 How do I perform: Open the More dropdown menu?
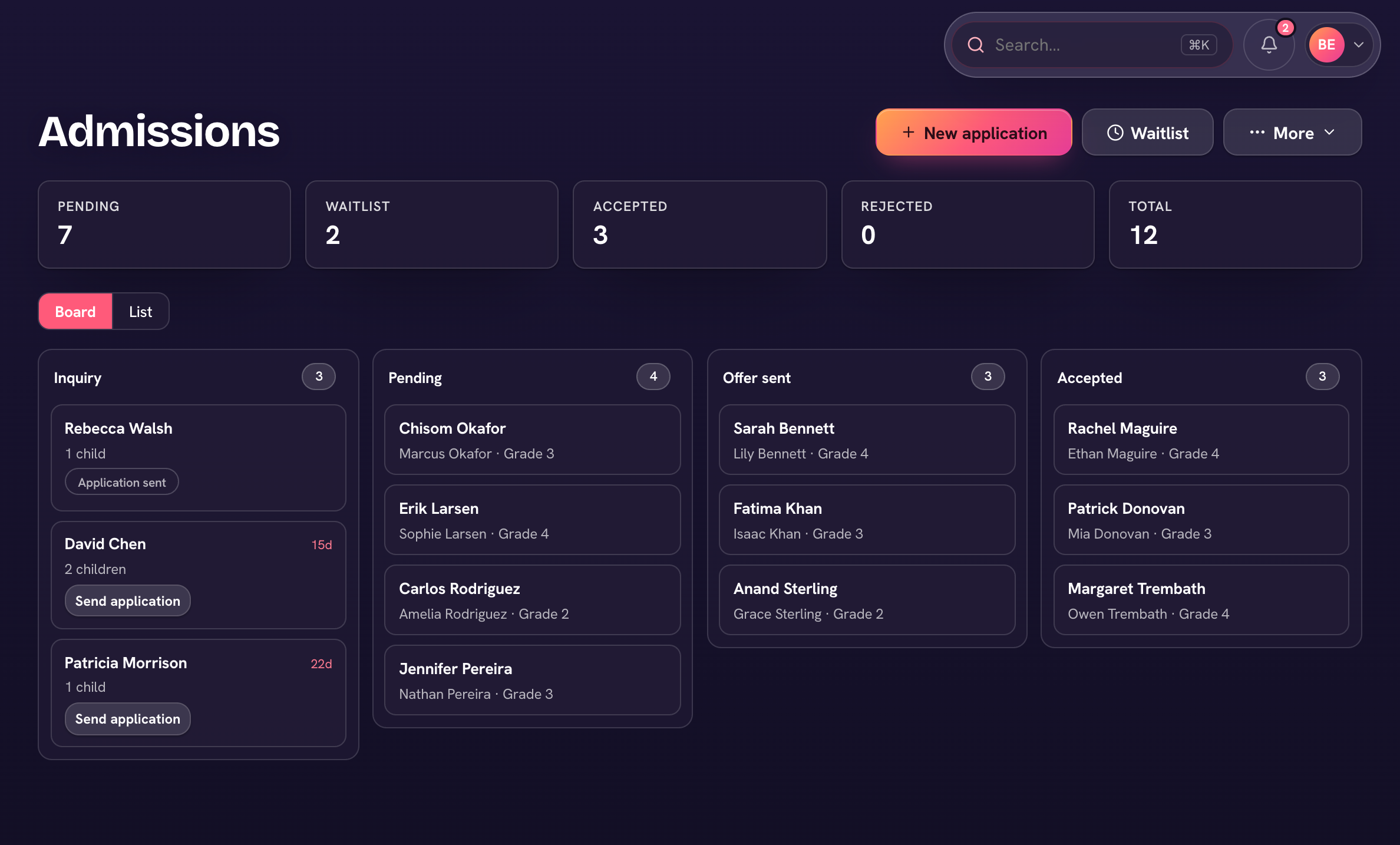1292,133
